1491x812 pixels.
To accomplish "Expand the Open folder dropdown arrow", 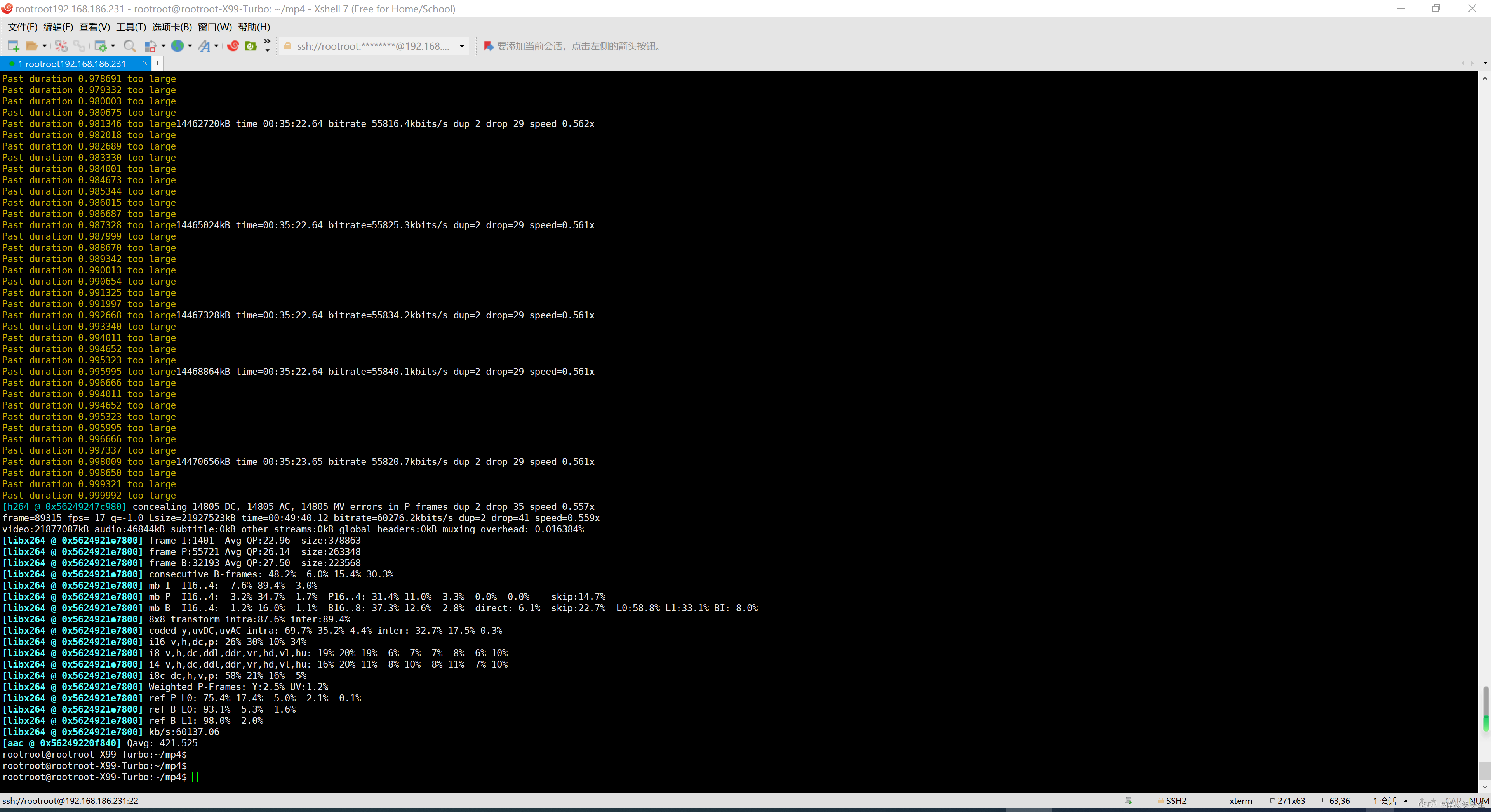I will click(x=45, y=46).
